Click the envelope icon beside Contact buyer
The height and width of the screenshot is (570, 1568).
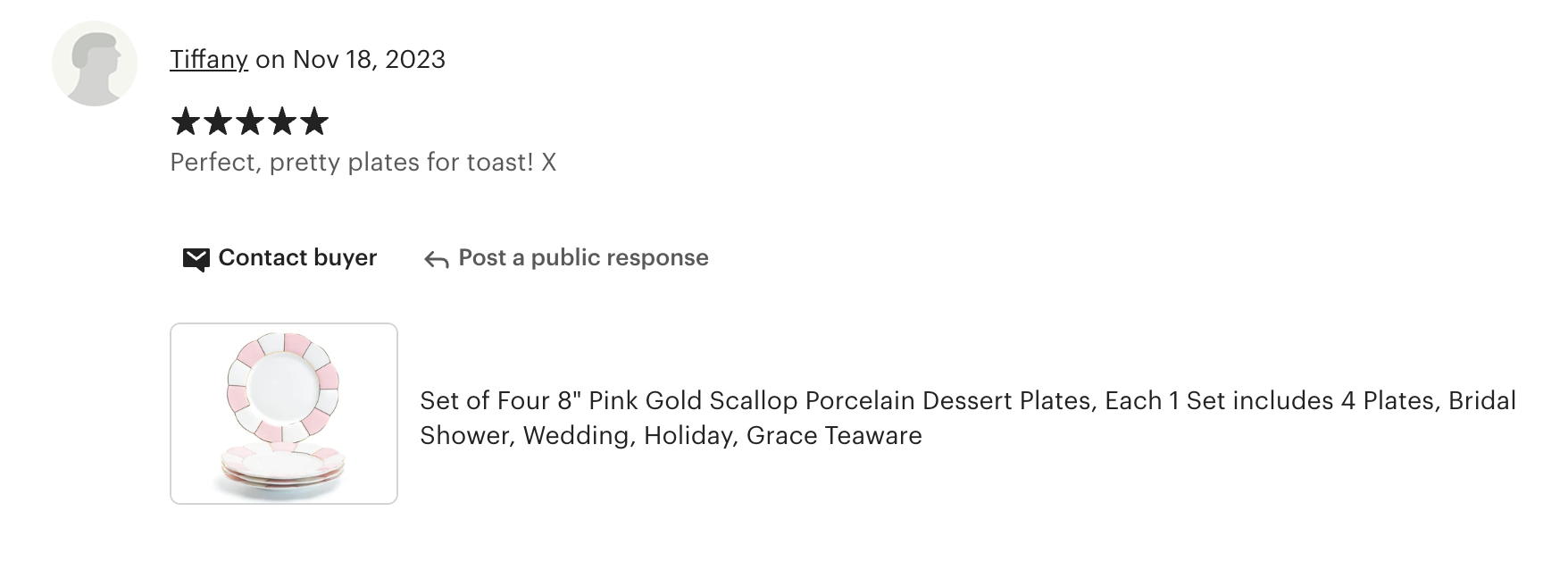pos(196,259)
